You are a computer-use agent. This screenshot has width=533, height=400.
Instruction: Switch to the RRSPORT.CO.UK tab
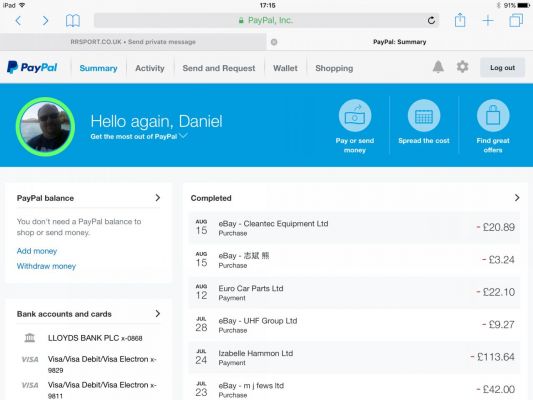(133, 42)
